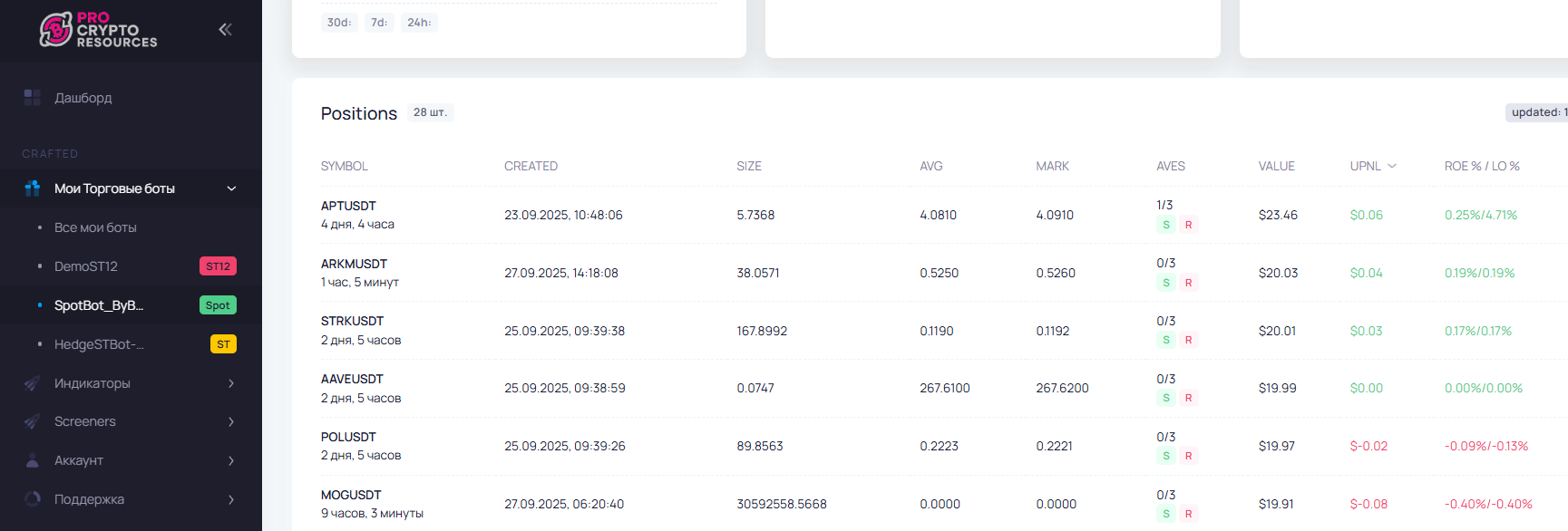
Task: Click the S badge for ARKMUSDT
Action: click(1166, 283)
